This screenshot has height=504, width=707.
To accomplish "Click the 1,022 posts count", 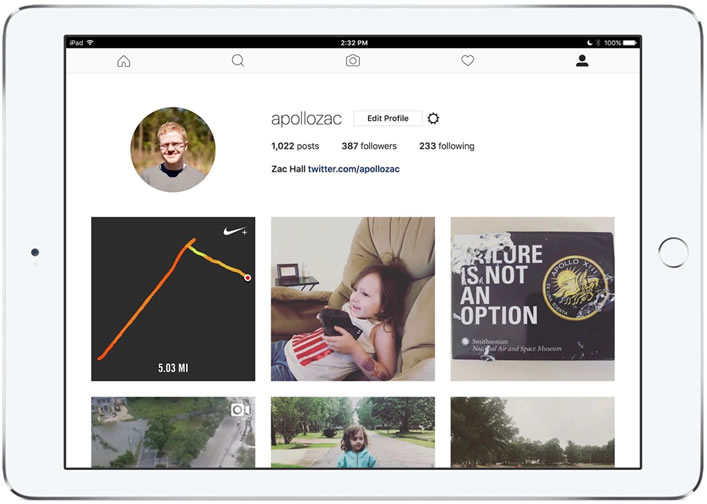I will (295, 146).
